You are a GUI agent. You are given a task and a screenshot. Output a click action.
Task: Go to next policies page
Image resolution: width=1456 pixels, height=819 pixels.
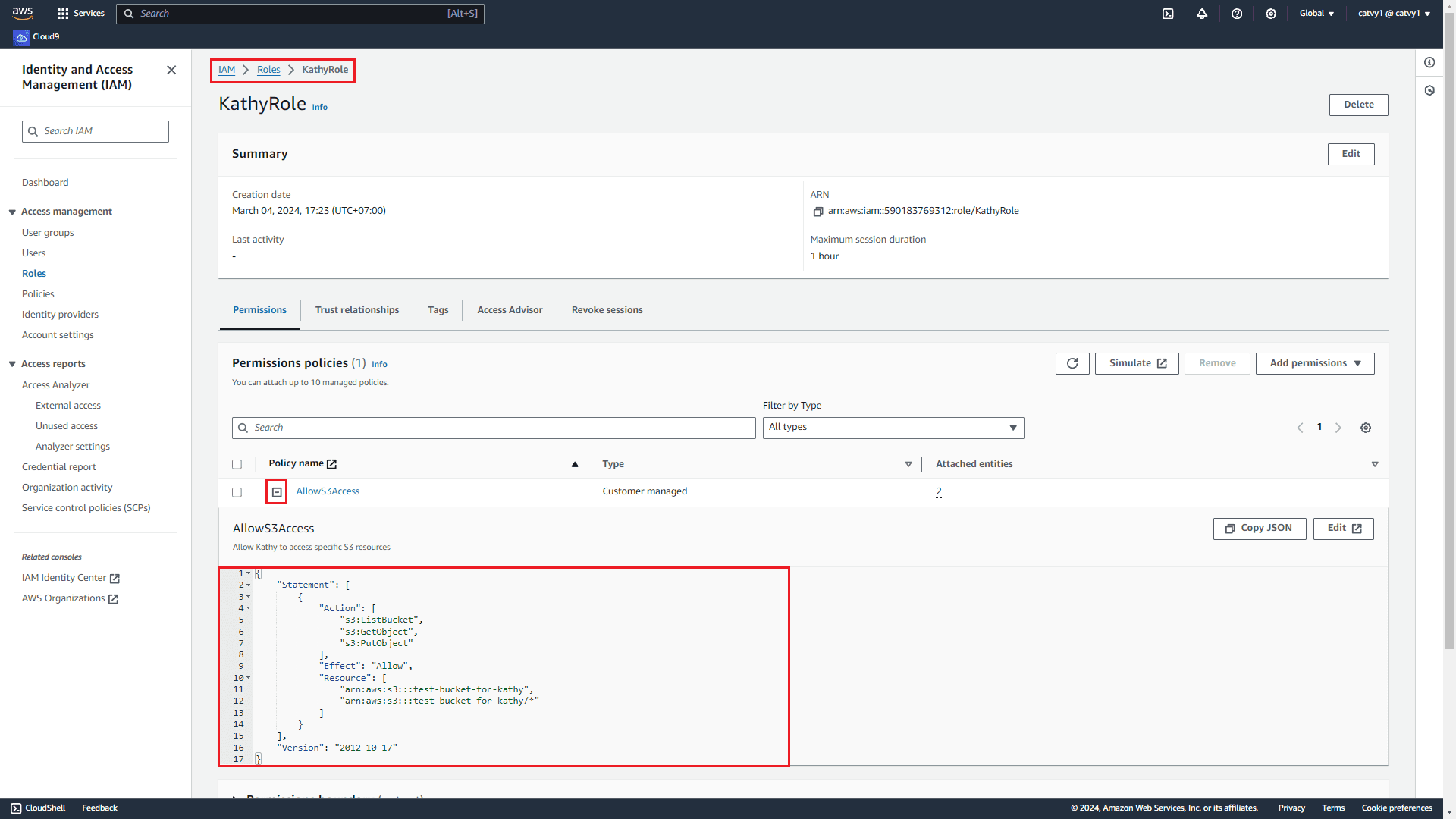(x=1338, y=428)
